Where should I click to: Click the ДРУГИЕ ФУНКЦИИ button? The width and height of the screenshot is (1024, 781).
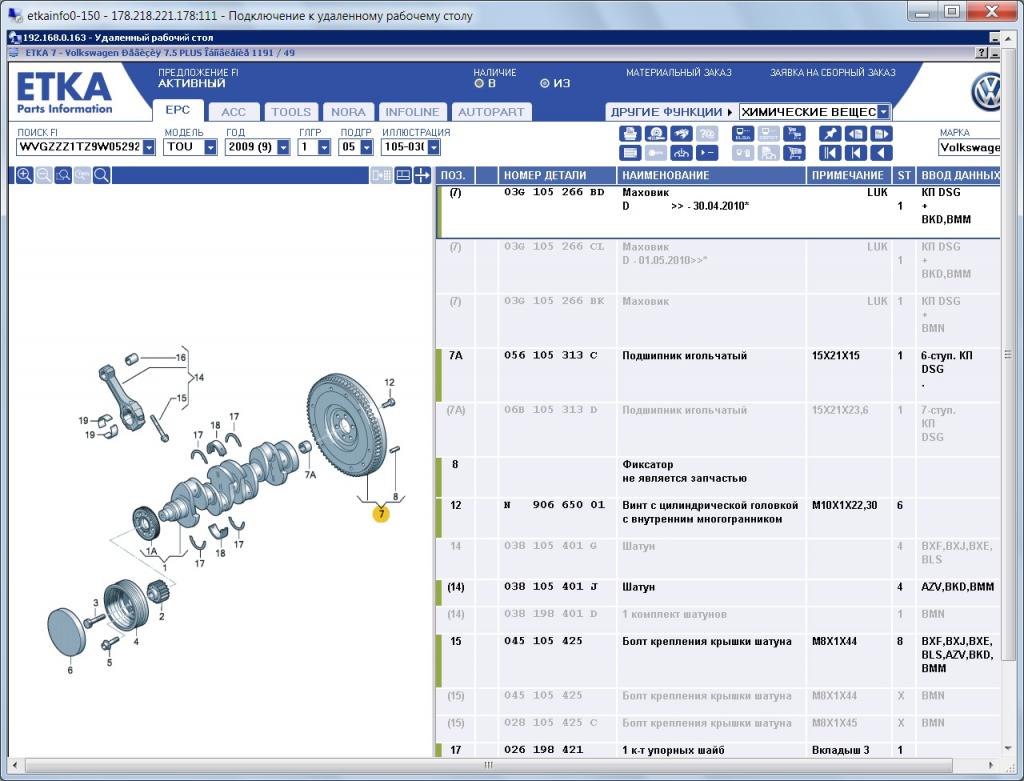coord(671,112)
